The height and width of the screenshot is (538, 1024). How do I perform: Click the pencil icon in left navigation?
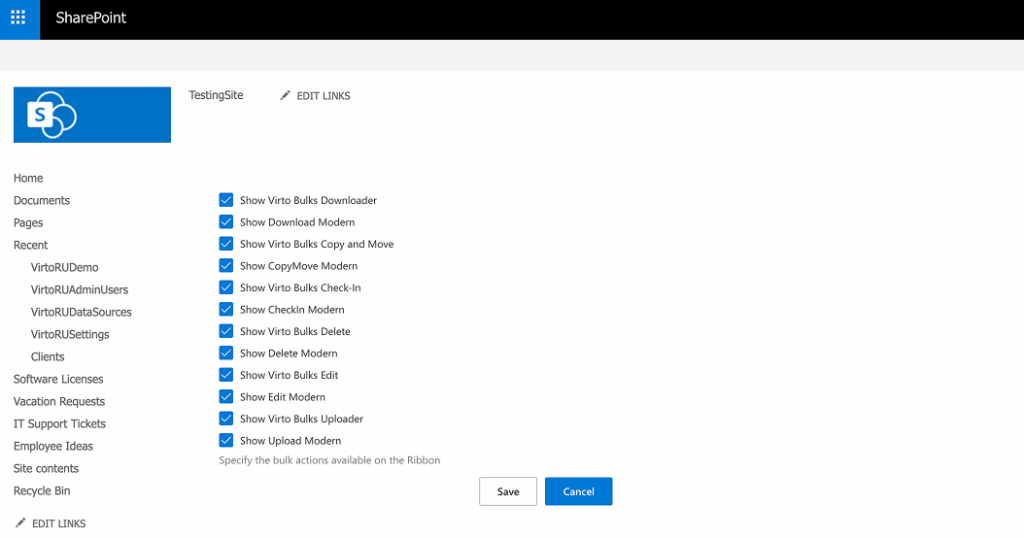point(20,523)
